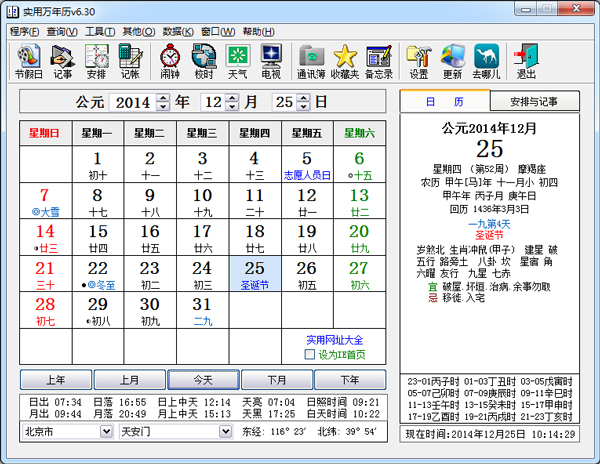Screen dimensions: 600x464
Task: Open the 记帐 accounting tool
Action: 130,61
